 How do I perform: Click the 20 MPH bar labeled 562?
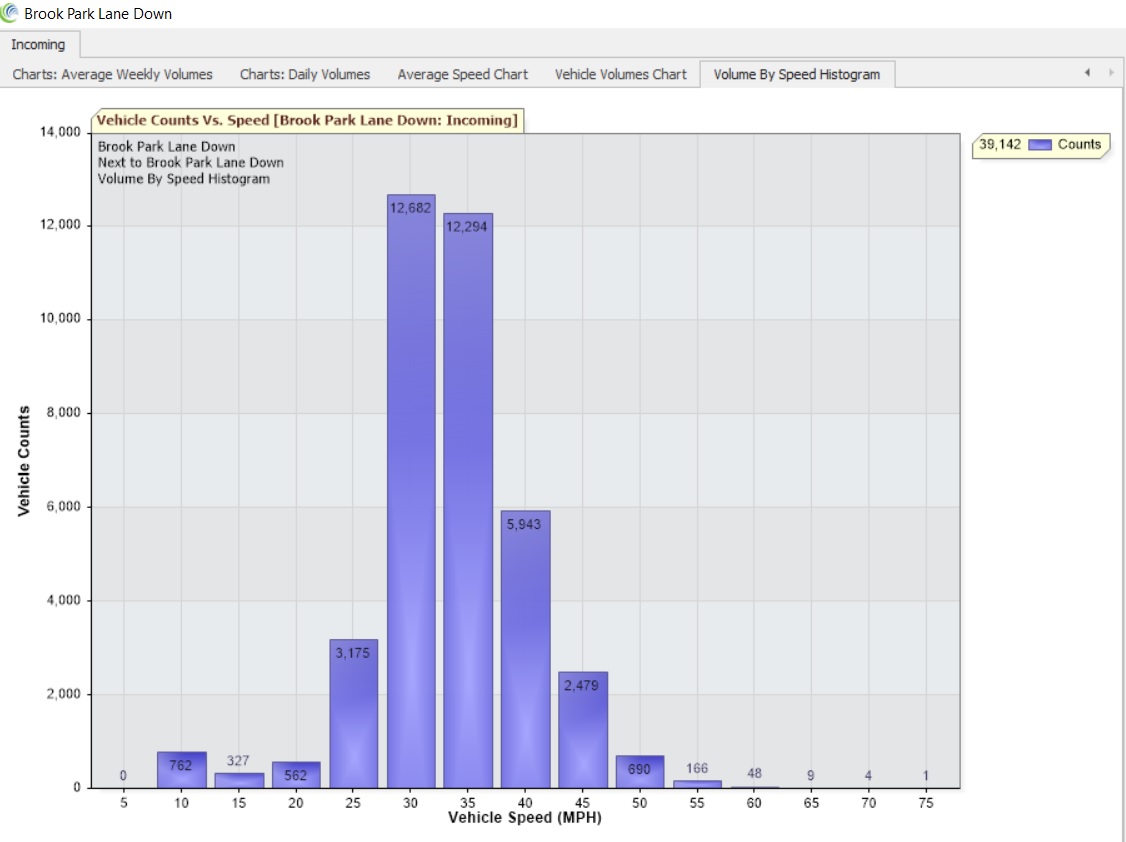coord(296,775)
